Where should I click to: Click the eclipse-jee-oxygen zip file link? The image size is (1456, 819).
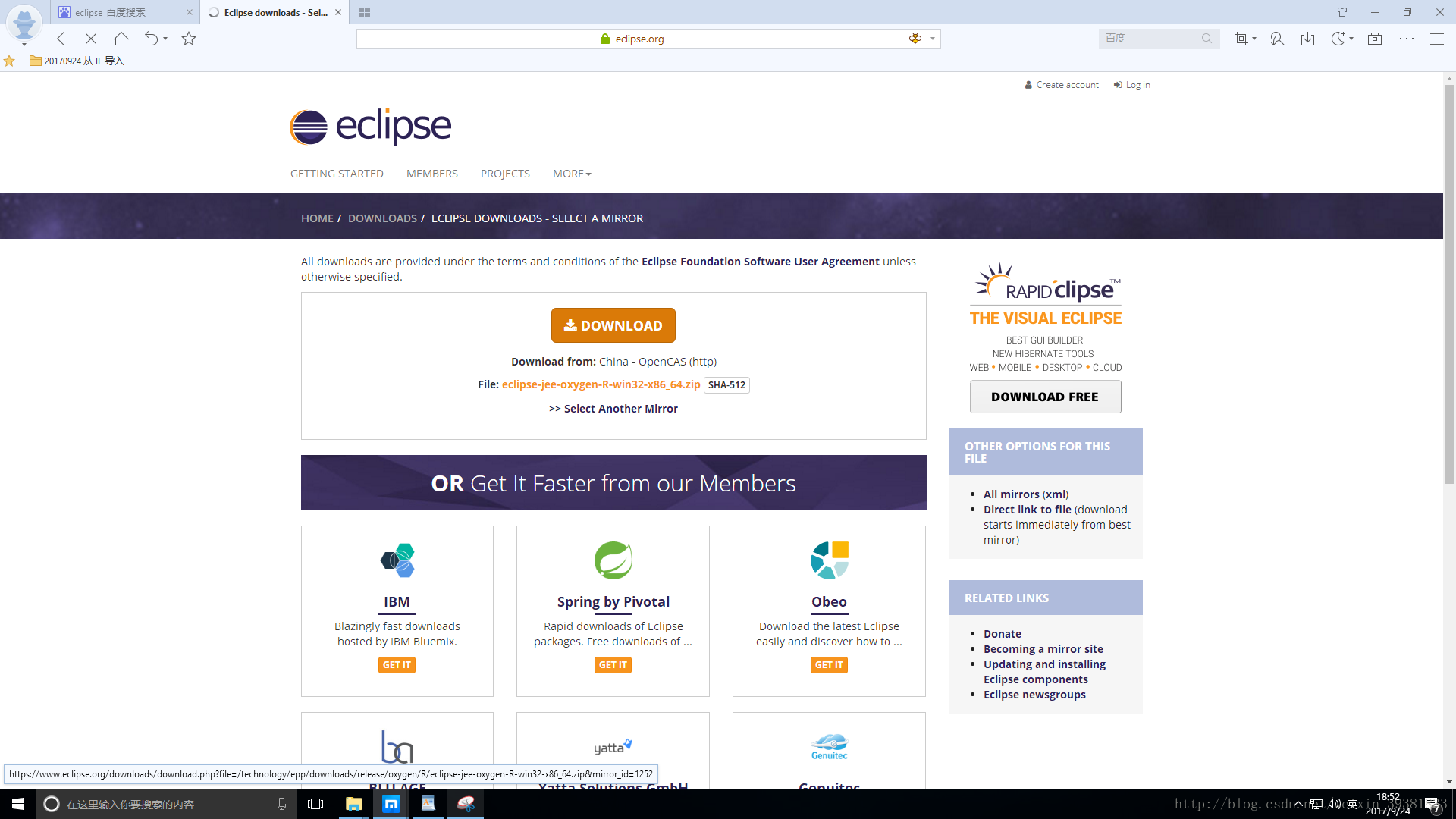(x=601, y=384)
